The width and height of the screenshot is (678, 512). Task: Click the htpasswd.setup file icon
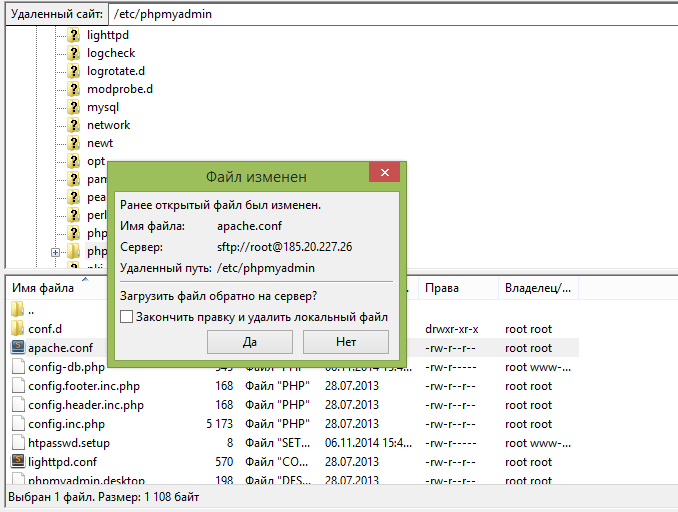coord(18,443)
